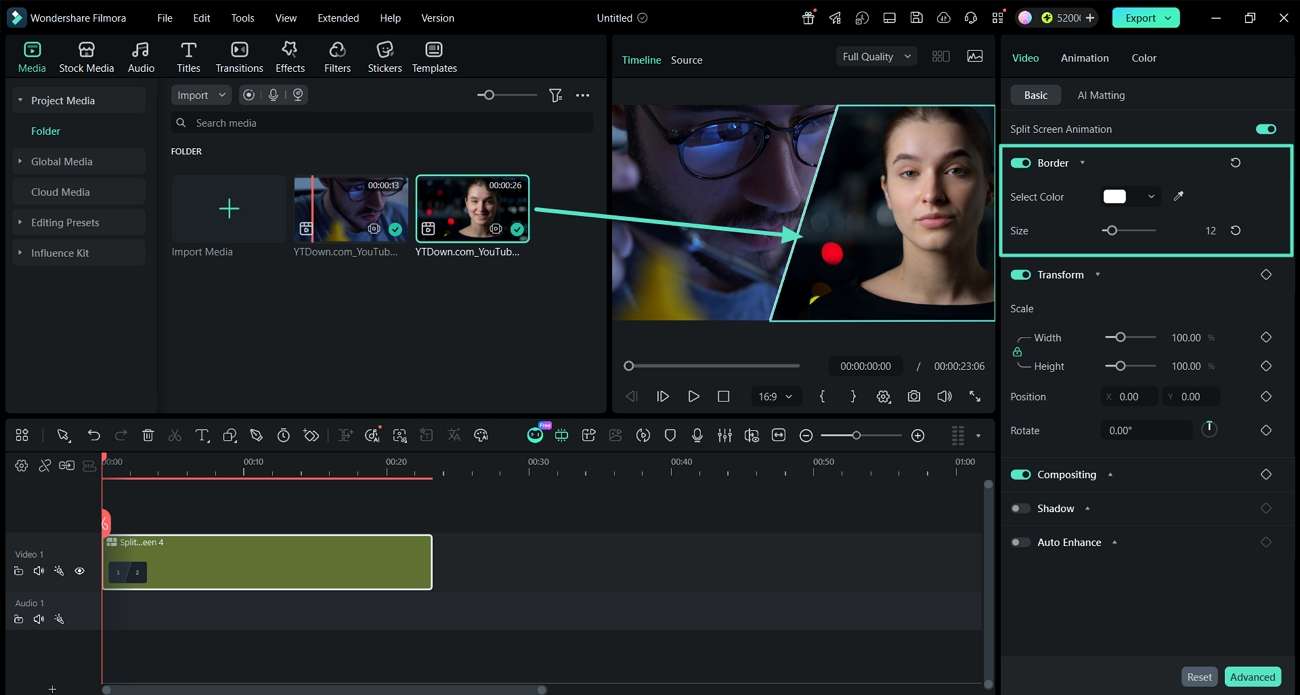Mute the Video 1 track
Screen dimensions: 1300x695
[39, 571]
